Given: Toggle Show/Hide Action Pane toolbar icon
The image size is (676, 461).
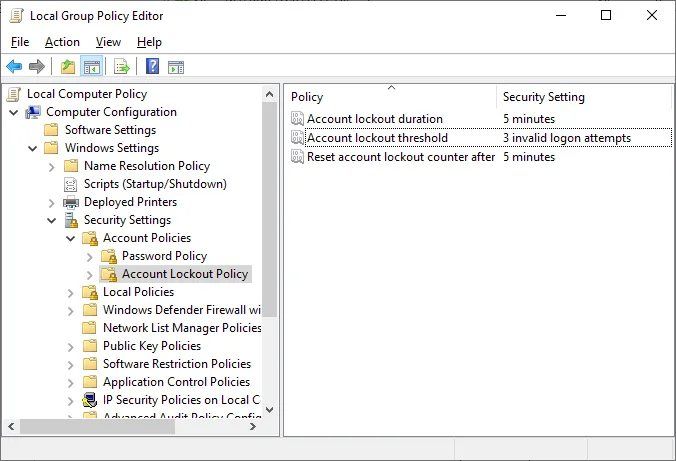Looking at the screenshot, I should (176, 67).
